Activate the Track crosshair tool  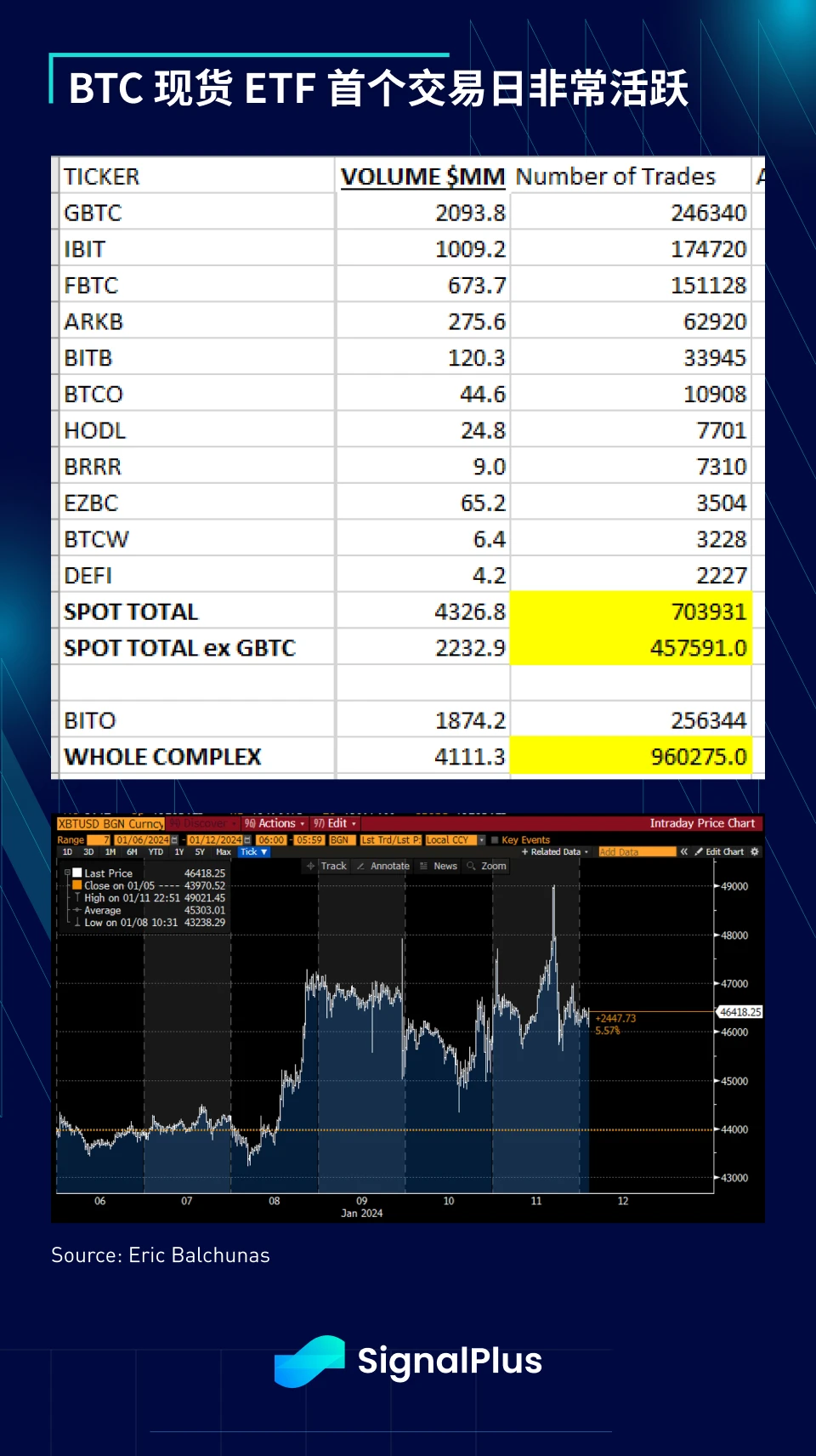coord(326,866)
